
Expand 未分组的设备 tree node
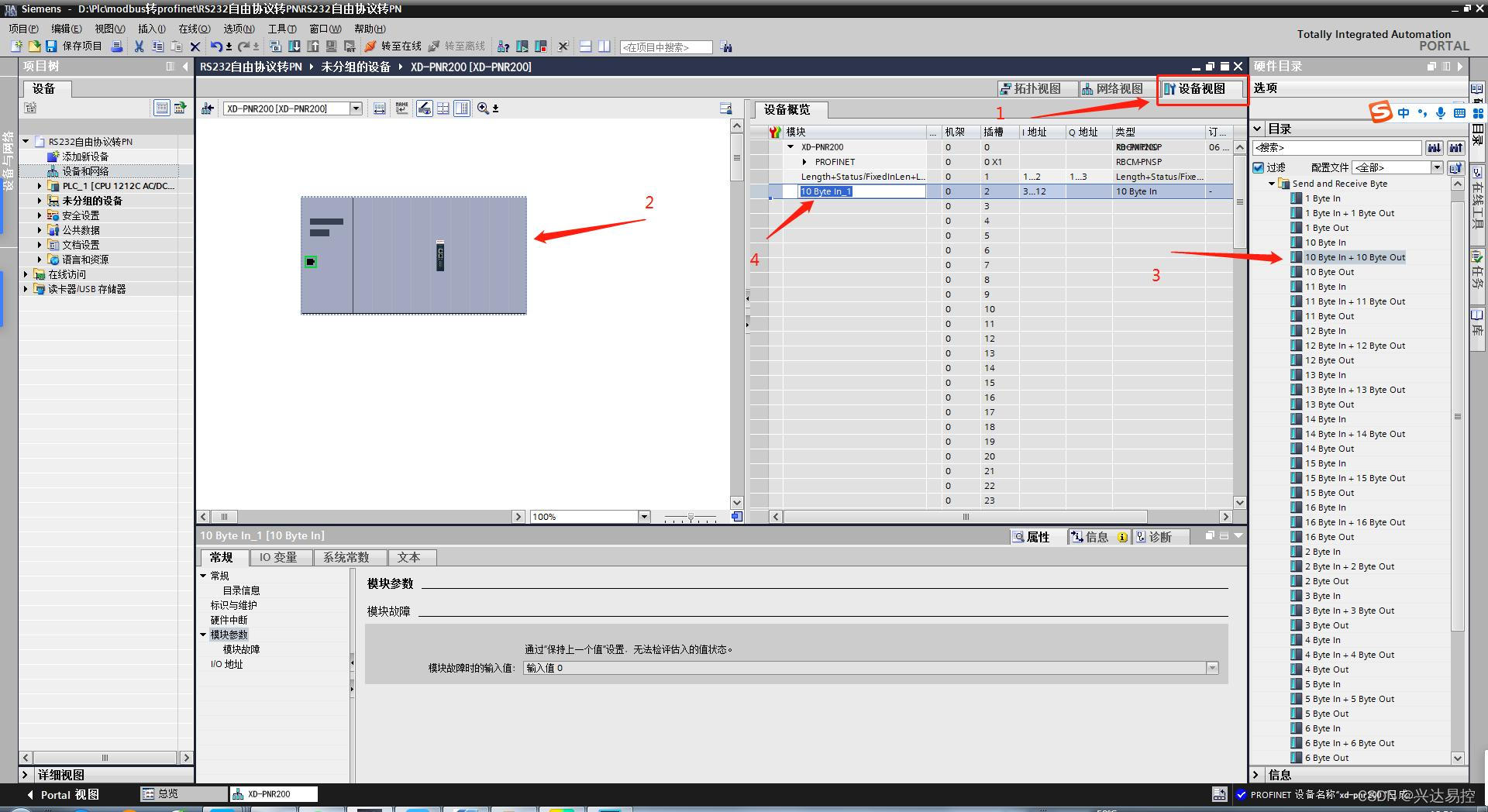point(40,201)
